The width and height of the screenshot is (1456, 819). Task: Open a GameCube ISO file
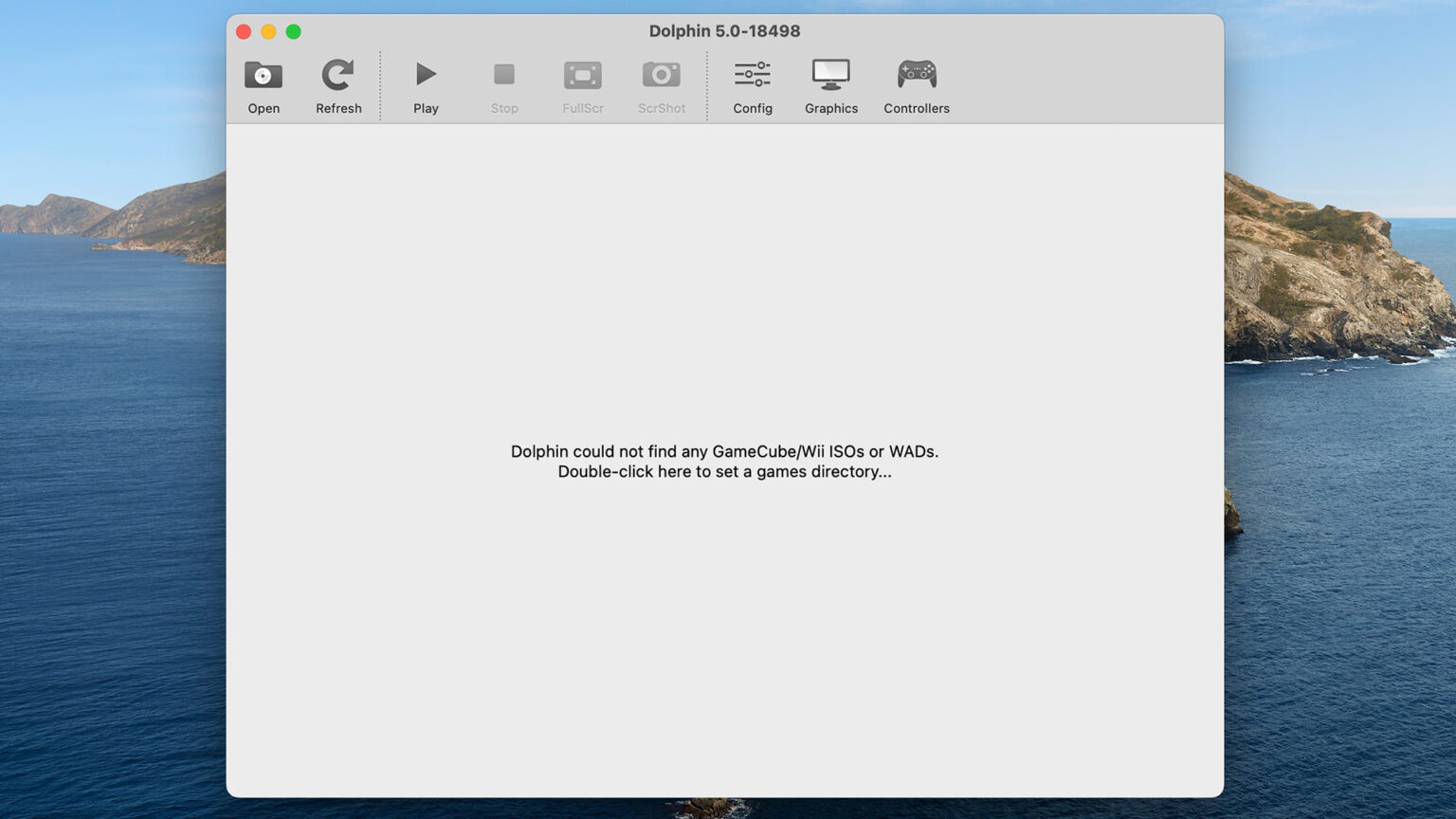(263, 85)
